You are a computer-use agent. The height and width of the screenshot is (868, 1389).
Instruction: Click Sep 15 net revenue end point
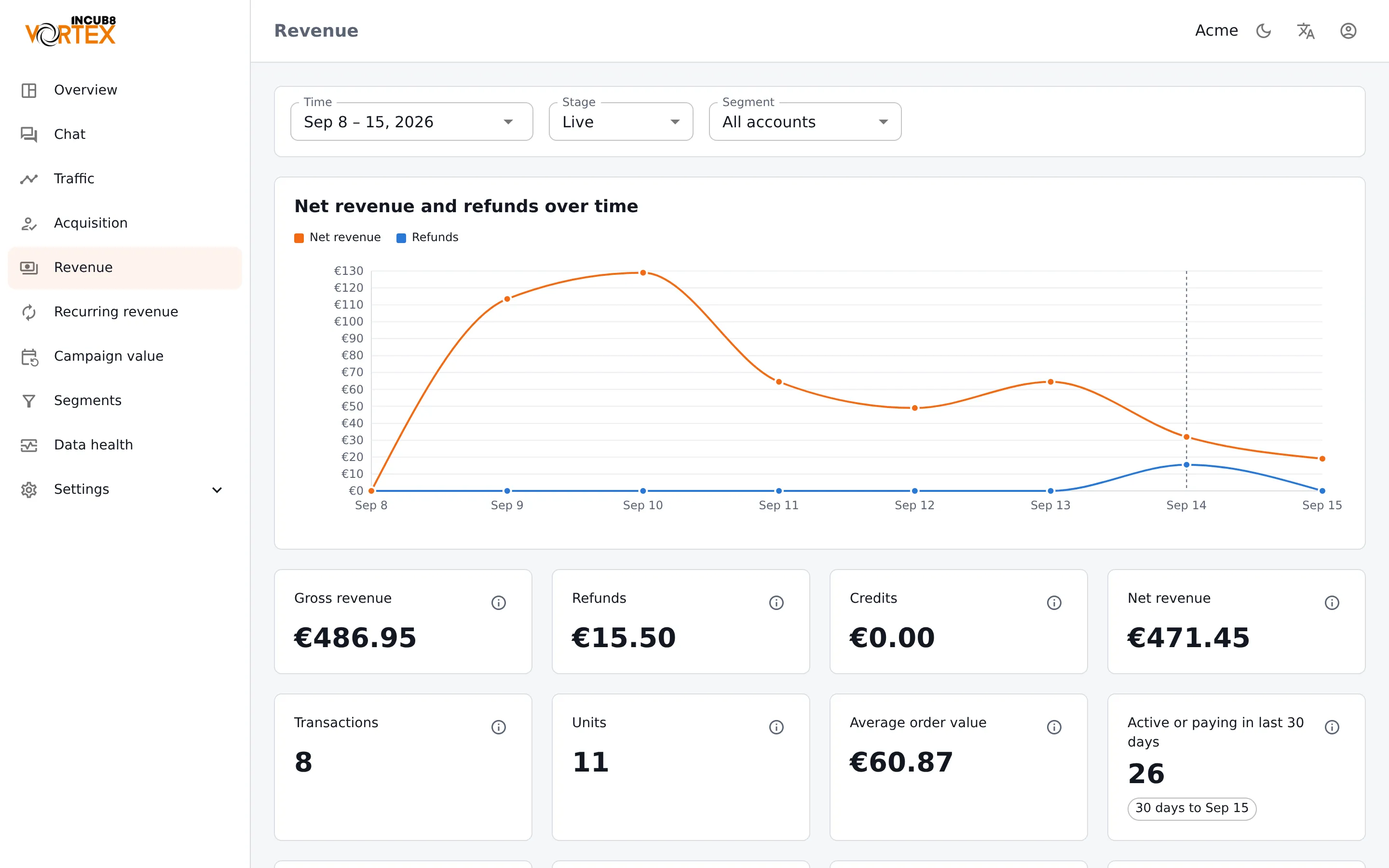pyautogui.click(x=1322, y=459)
